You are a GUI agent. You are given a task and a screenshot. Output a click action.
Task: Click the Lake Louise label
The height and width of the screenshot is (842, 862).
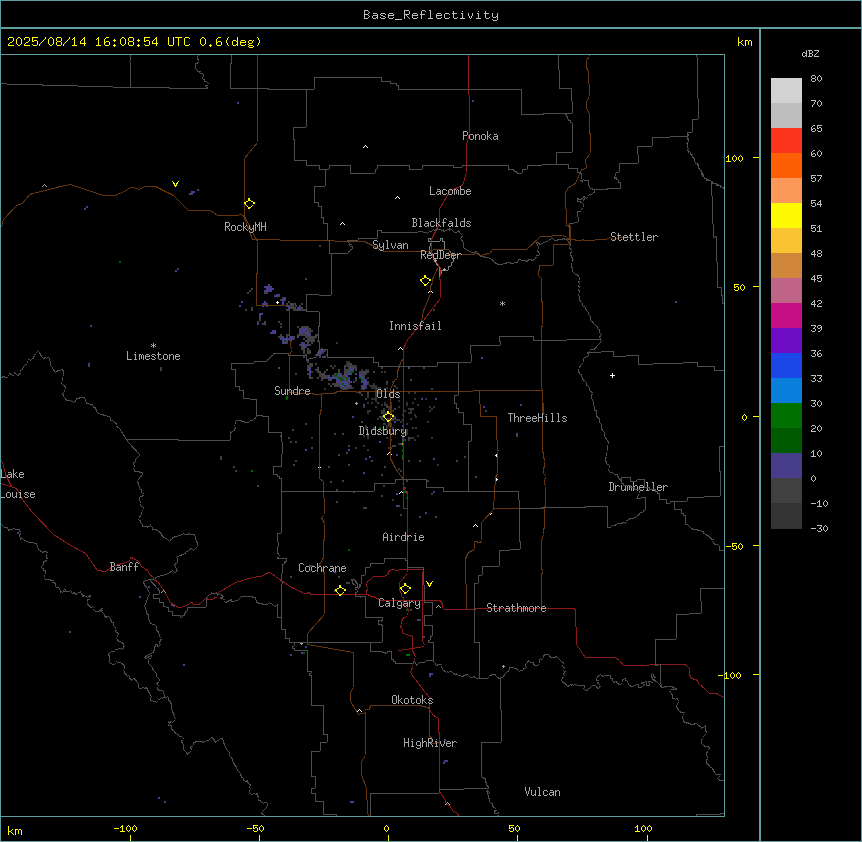(x=18, y=484)
